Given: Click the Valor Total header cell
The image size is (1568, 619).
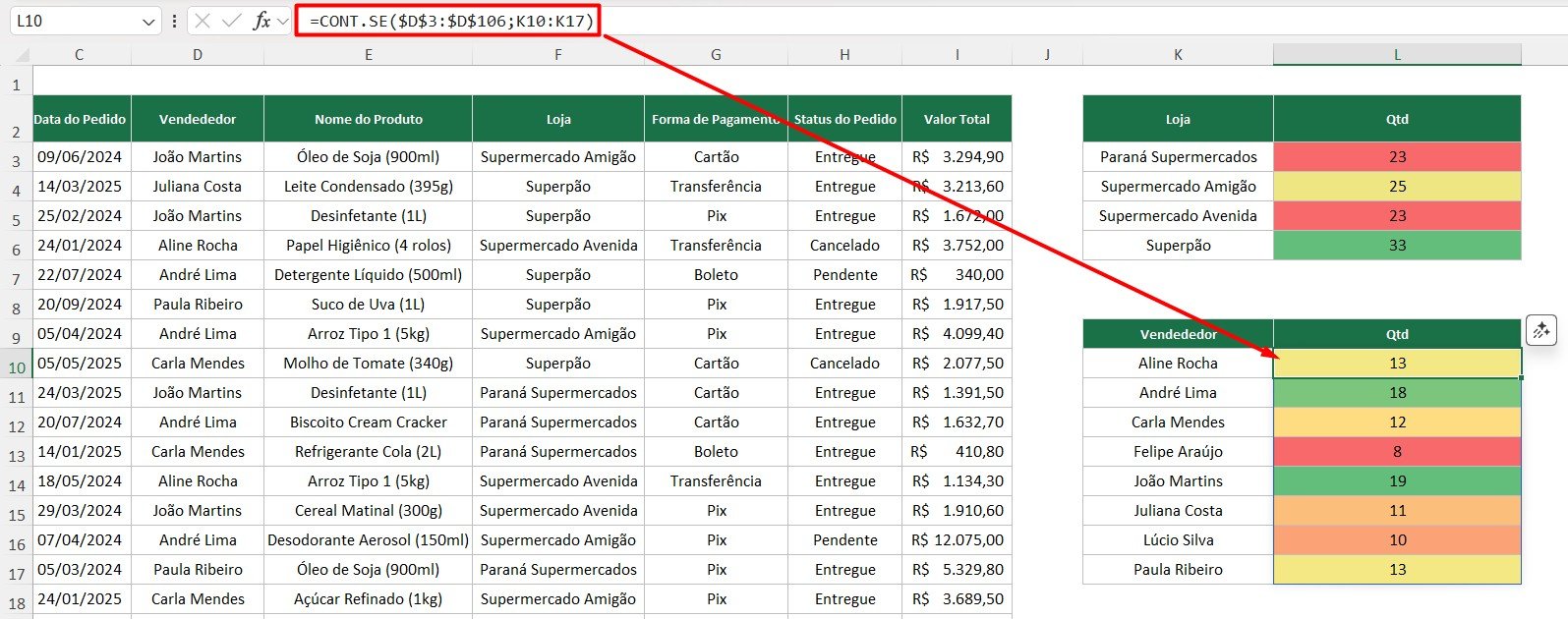Looking at the screenshot, I should coord(957,119).
